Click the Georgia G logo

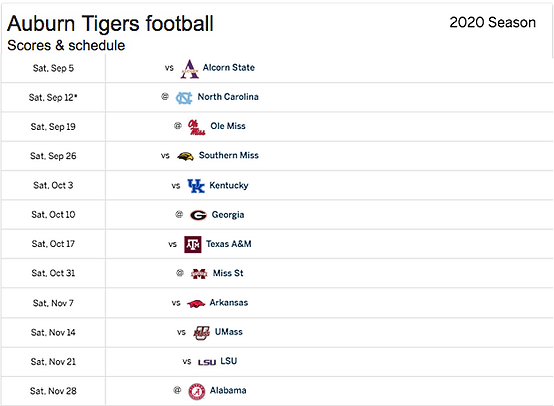pyautogui.click(x=198, y=215)
